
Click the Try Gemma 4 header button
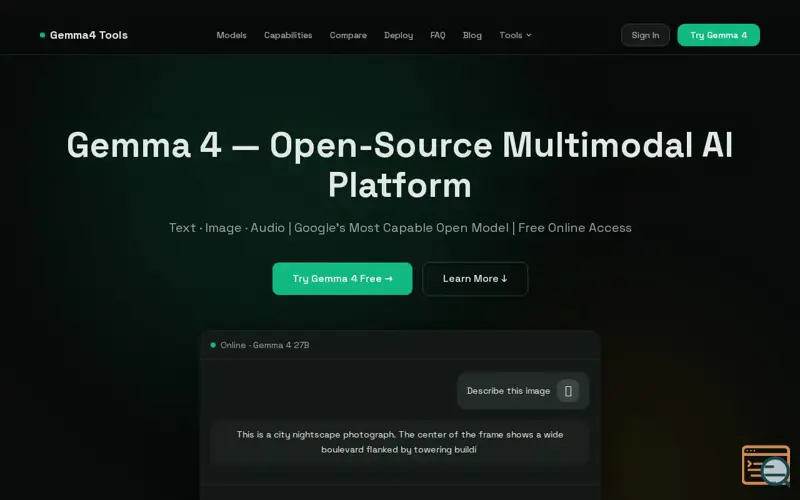(x=718, y=35)
